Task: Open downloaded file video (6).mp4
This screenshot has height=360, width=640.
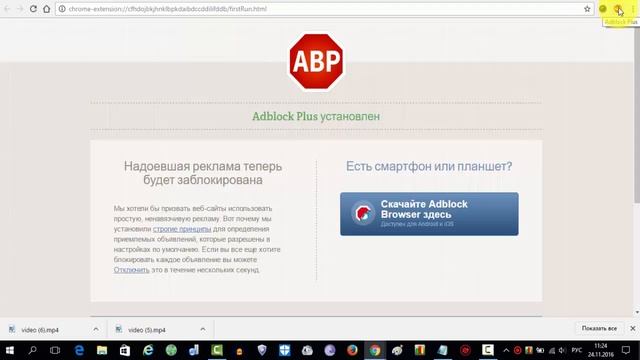Action: 40,330
